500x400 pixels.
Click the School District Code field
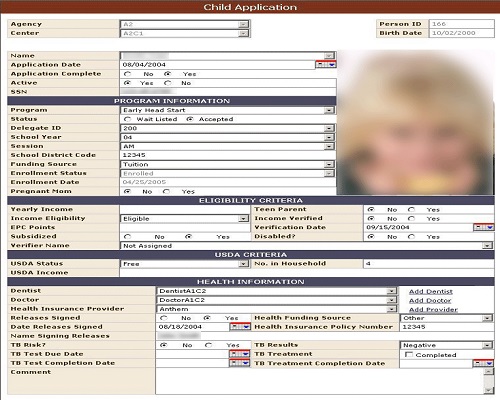pos(228,155)
